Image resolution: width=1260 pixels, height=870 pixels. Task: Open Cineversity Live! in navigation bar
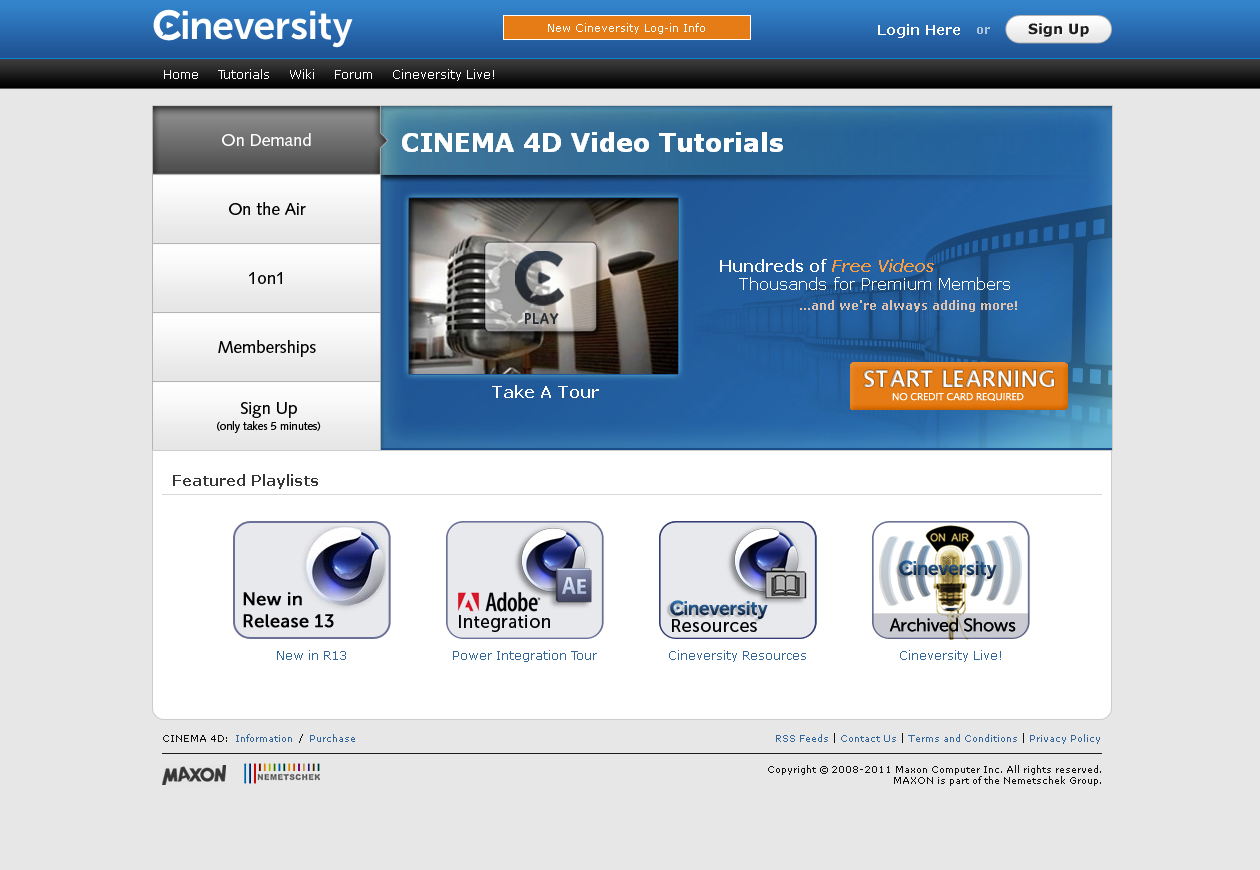[x=443, y=75]
